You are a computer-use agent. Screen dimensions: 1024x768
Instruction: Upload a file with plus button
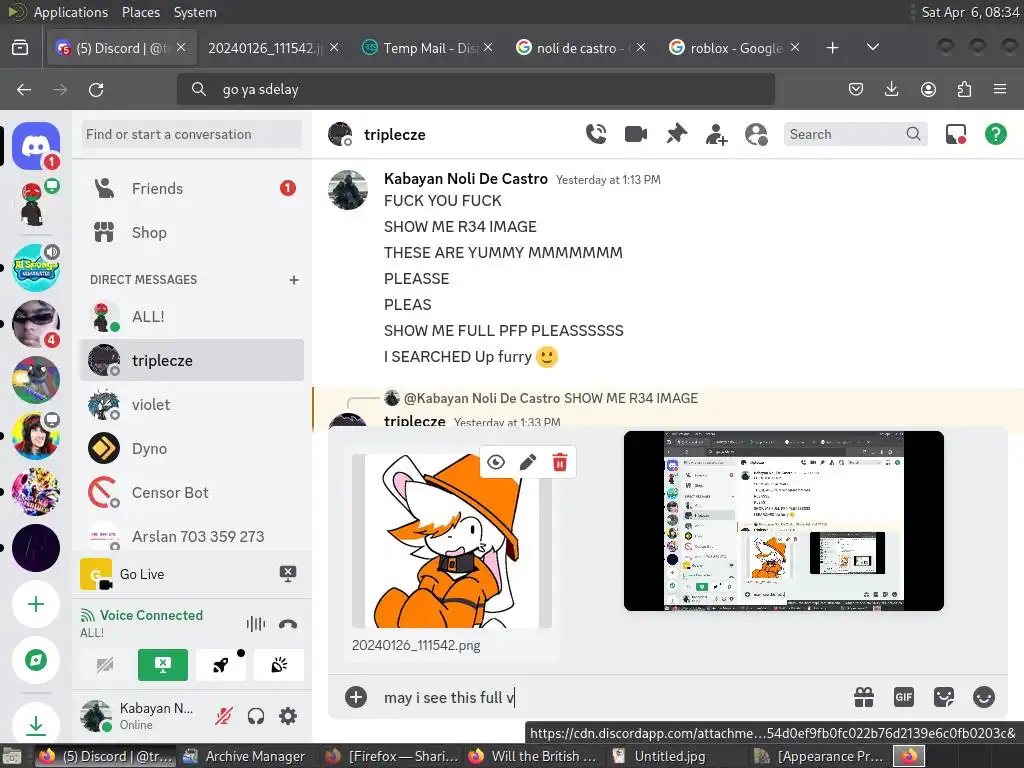click(x=356, y=697)
